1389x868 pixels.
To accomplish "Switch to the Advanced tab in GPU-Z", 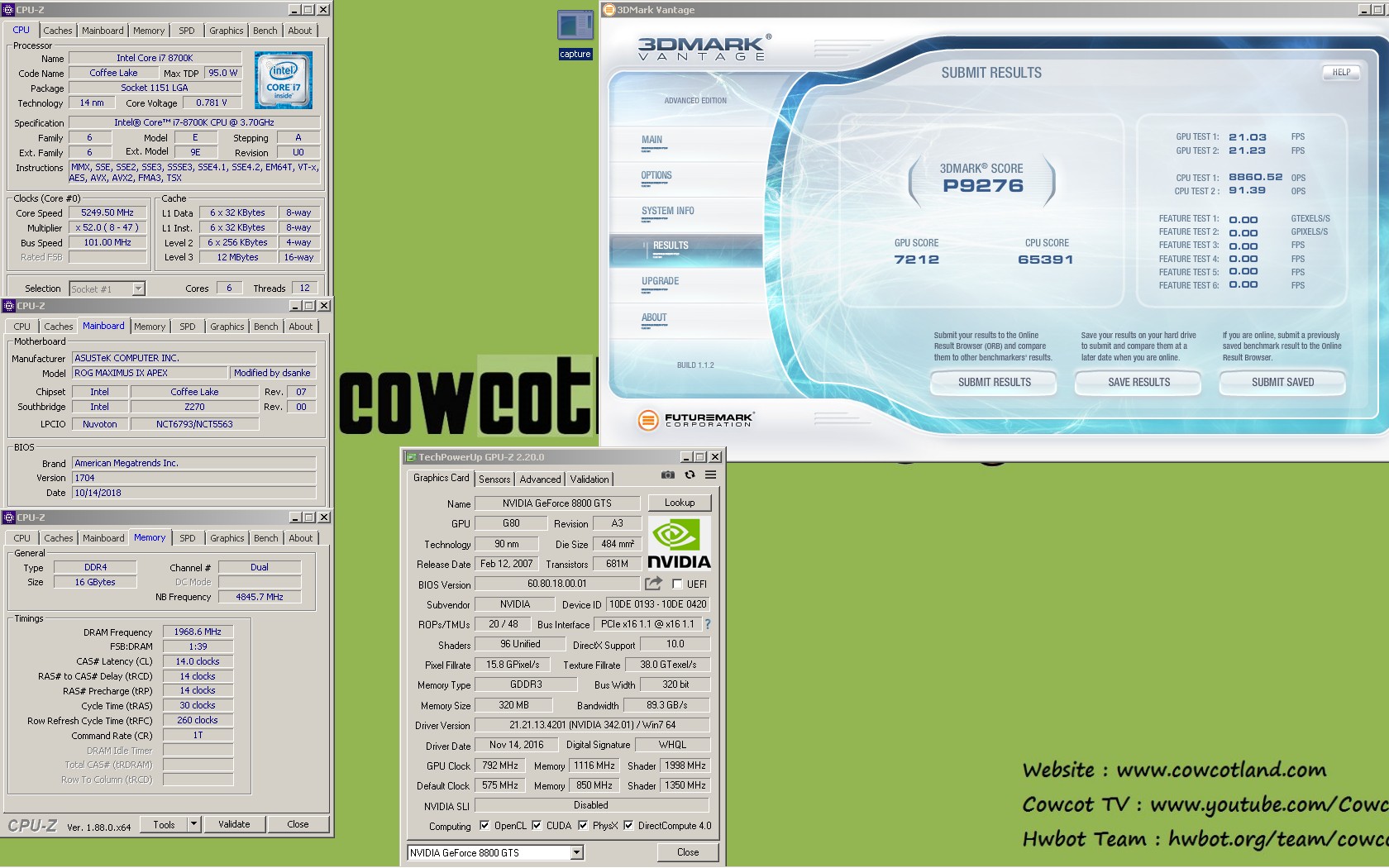I will pos(540,479).
